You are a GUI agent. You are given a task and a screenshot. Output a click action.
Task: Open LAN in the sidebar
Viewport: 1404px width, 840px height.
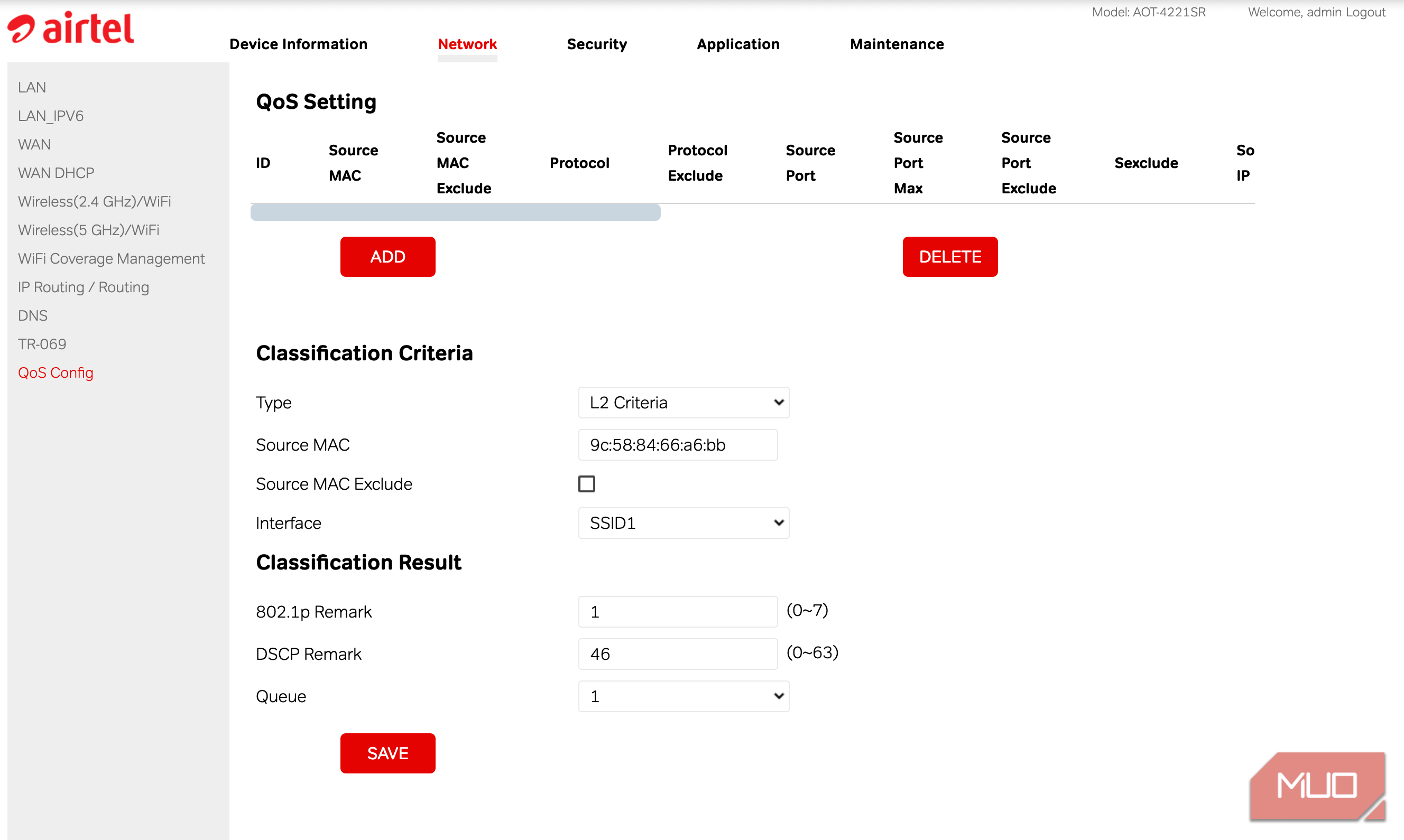pyautogui.click(x=32, y=87)
